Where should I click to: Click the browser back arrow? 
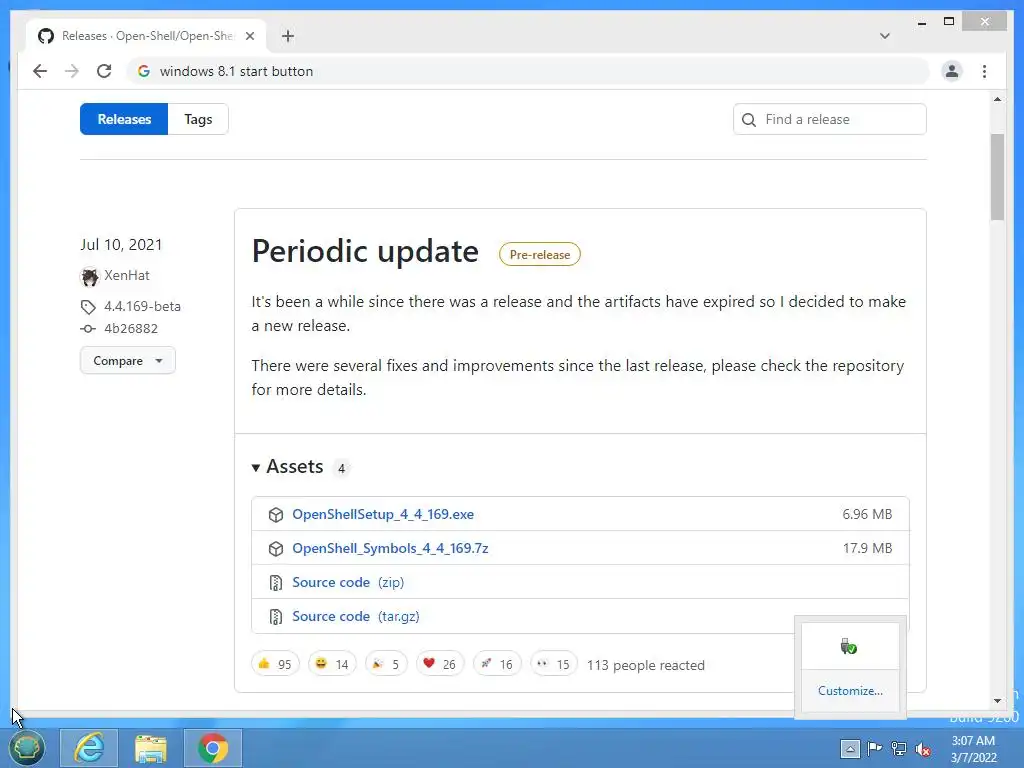pyautogui.click(x=40, y=71)
